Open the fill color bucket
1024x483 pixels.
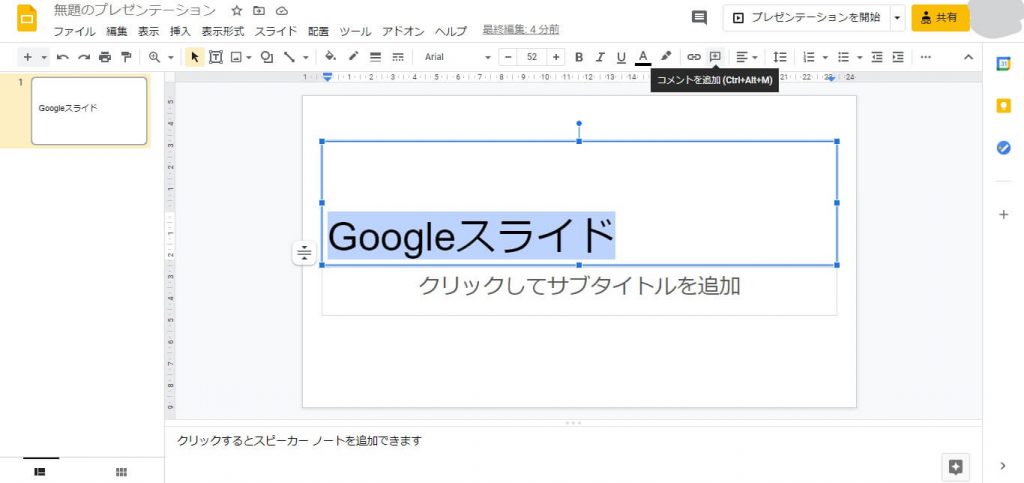pos(330,57)
